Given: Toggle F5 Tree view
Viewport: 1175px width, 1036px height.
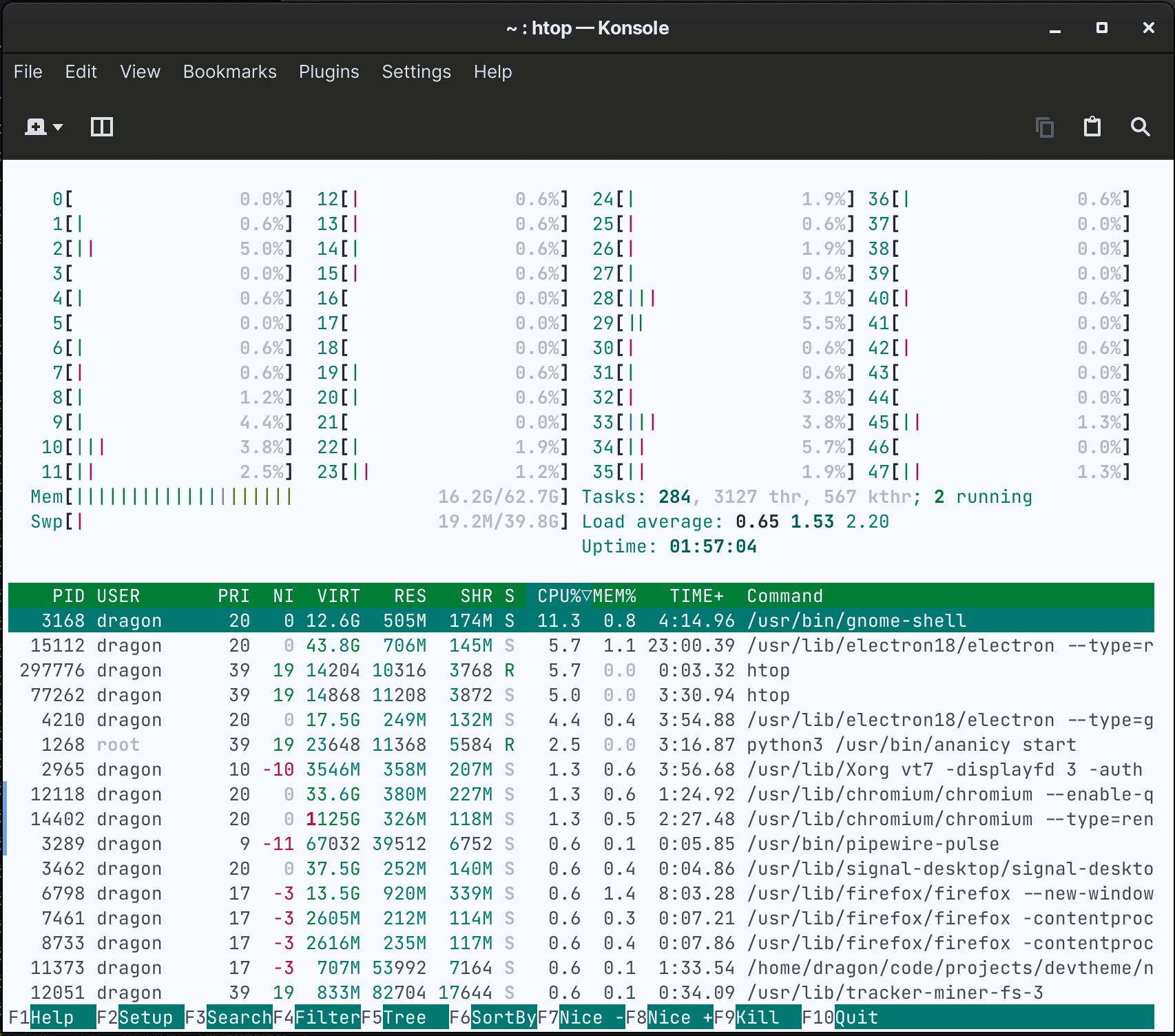Looking at the screenshot, I should click(405, 1017).
